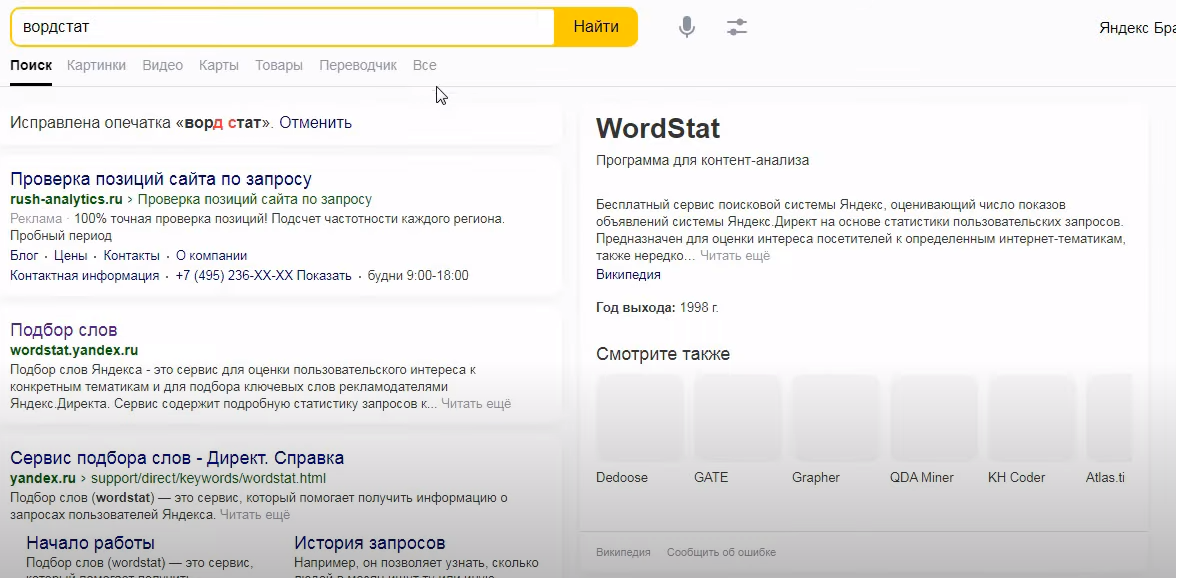The width and height of the screenshot is (1181, 578).
Task: Click the microphone voice search icon
Action: (x=686, y=27)
